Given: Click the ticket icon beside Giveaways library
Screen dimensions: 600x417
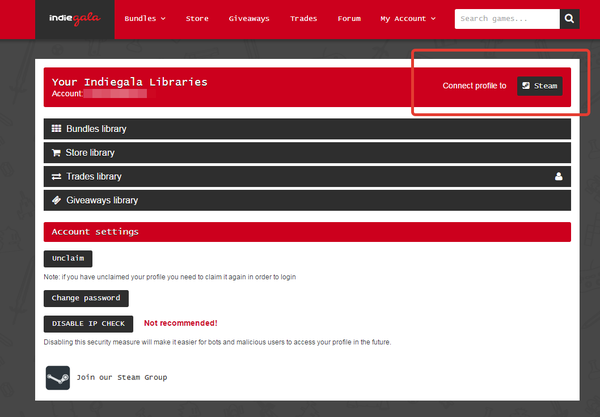Looking at the screenshot, I should coord(56,200).
